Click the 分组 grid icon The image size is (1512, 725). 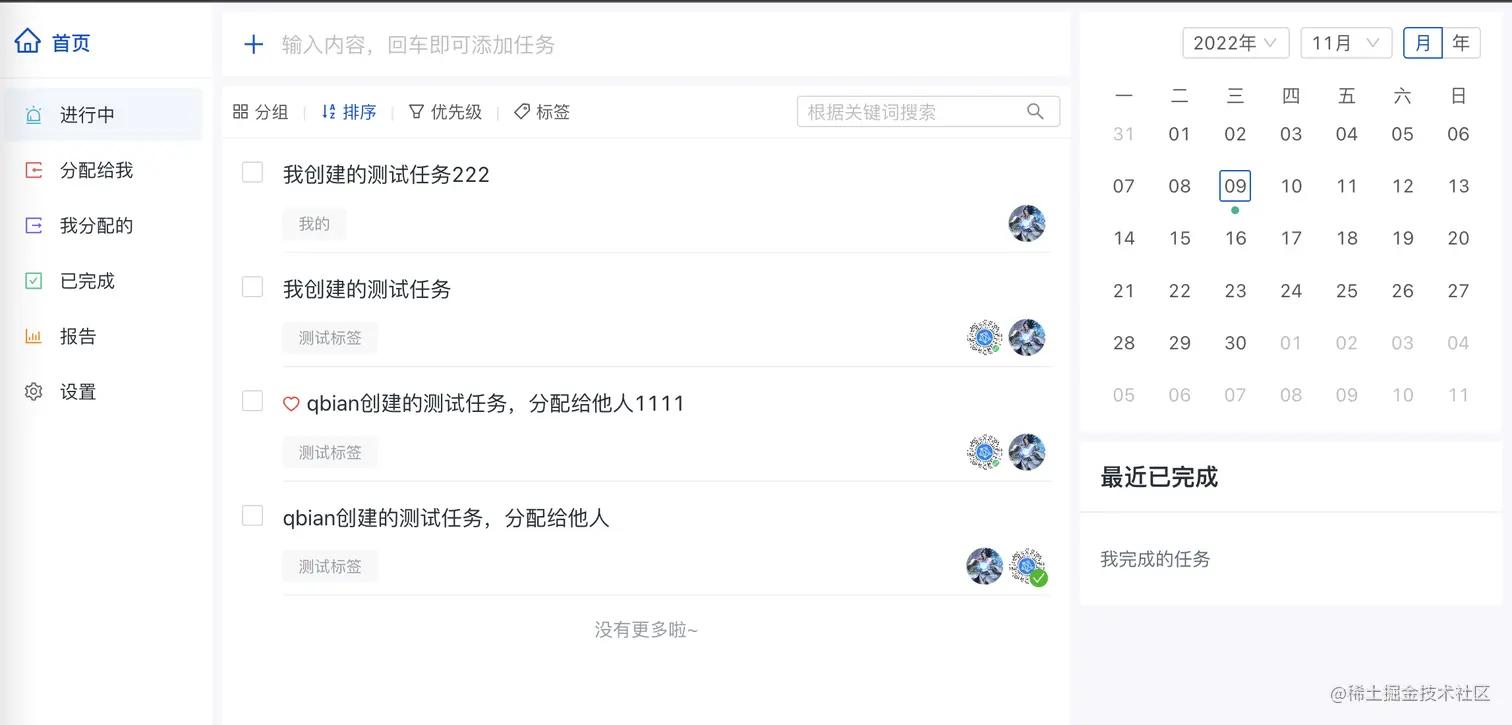point(240,112)
